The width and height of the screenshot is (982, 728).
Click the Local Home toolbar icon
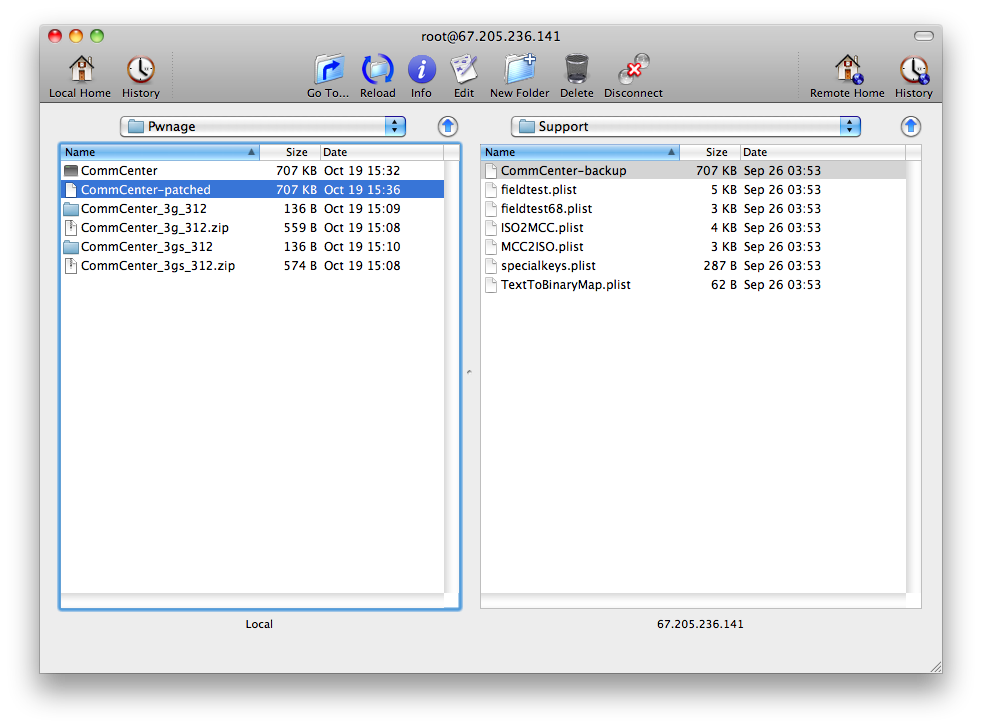pyautogui.click(x=80, y=70)
